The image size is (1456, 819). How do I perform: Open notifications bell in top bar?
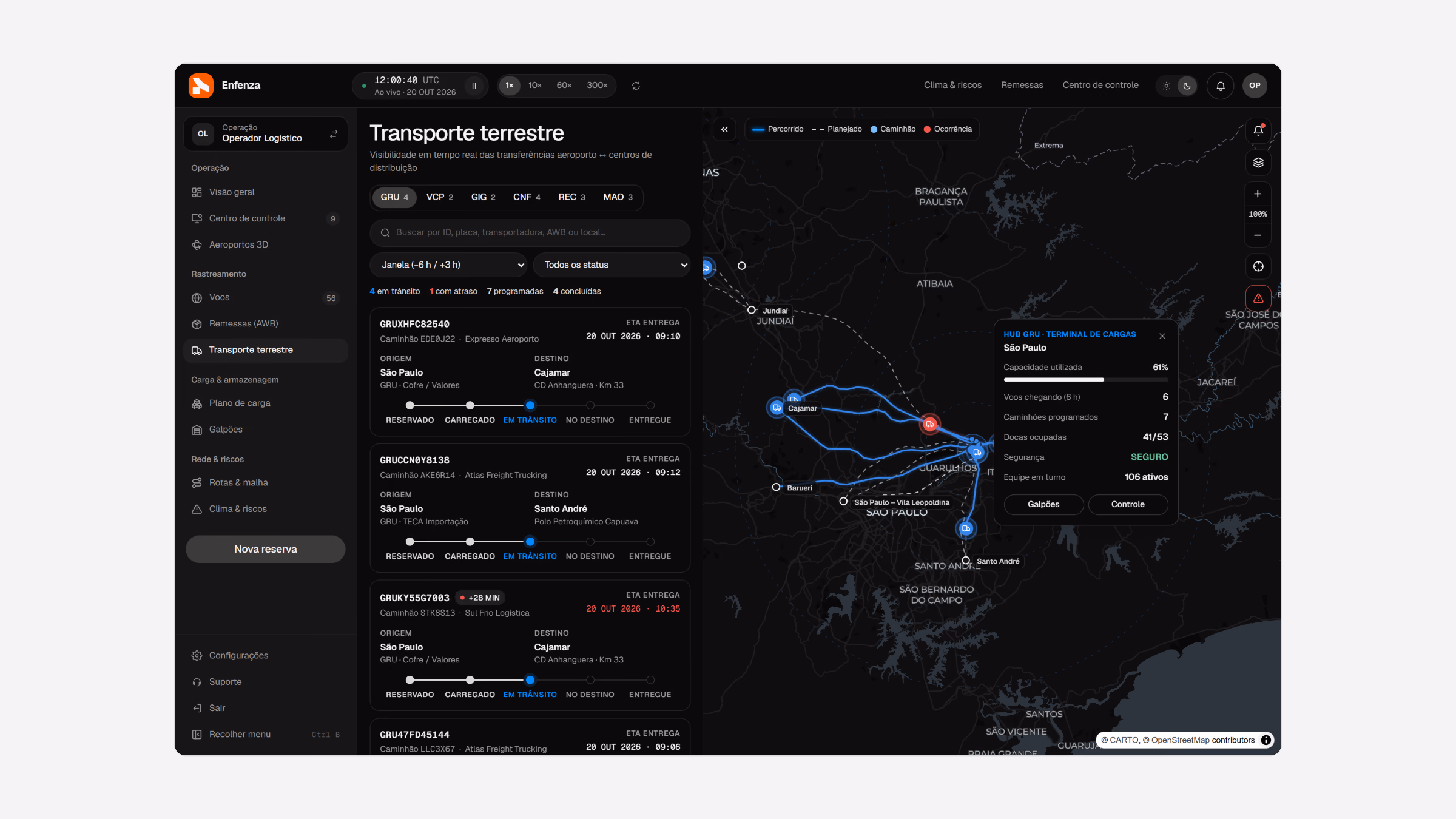coord(1220,86)
